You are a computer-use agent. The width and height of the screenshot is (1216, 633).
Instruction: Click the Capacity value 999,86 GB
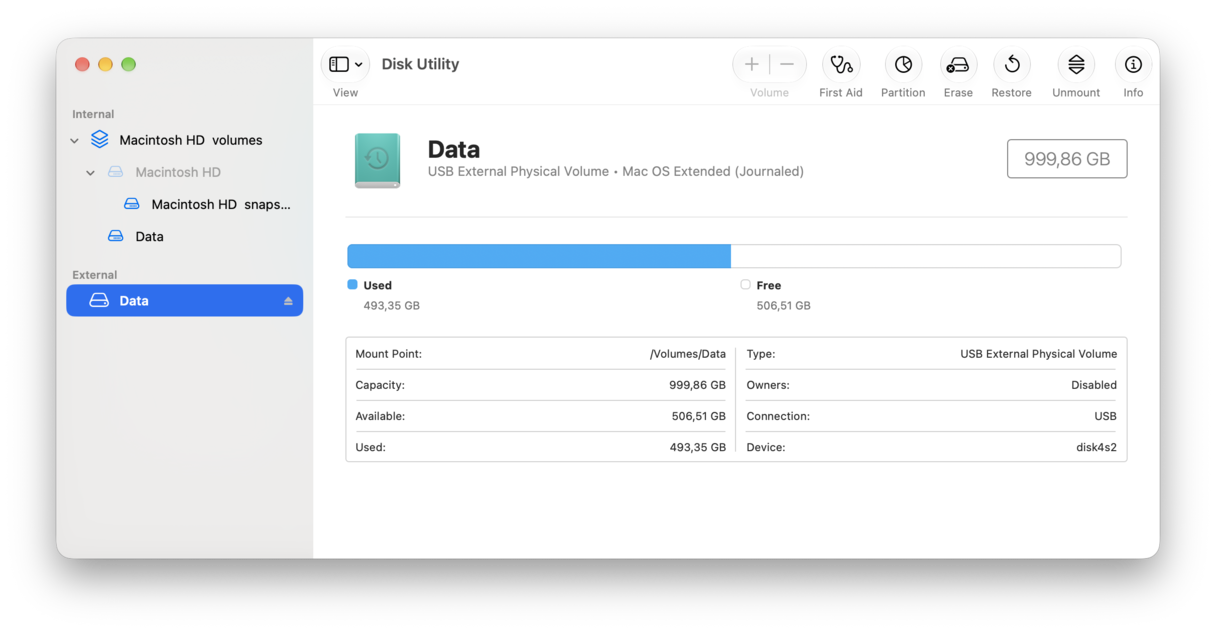697,385
